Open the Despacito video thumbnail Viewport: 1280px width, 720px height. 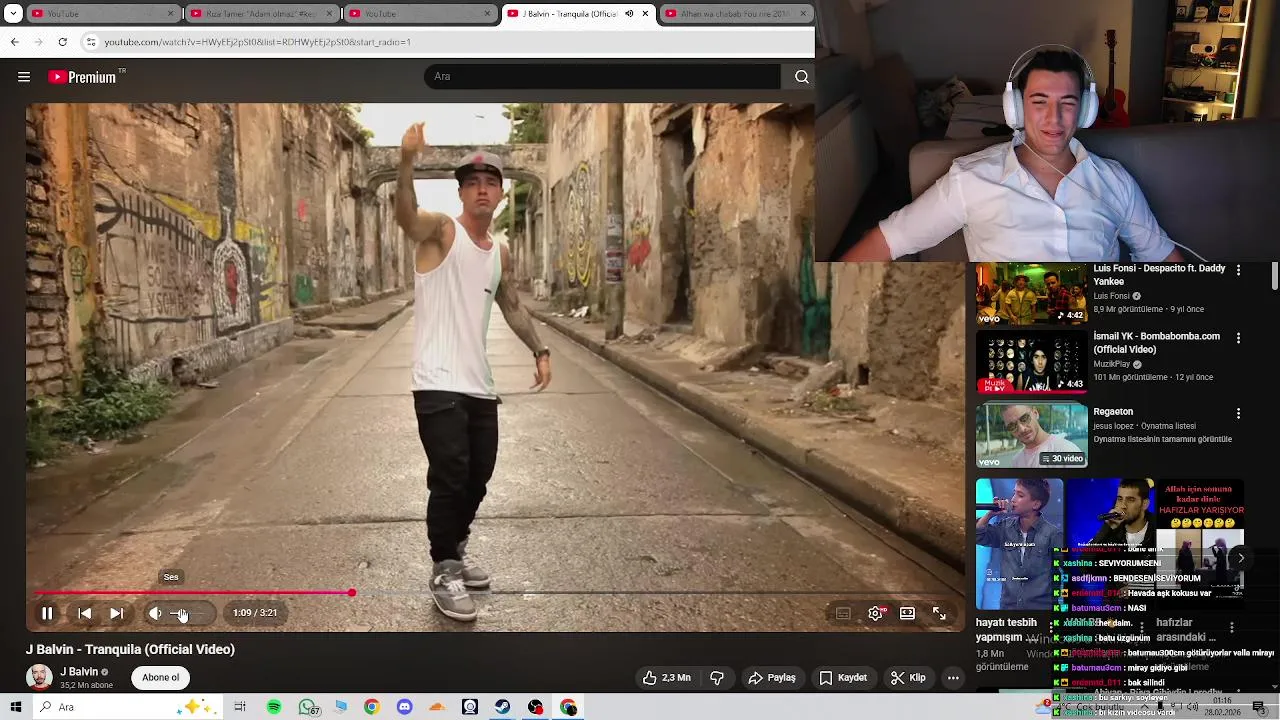click(1031, 294)
